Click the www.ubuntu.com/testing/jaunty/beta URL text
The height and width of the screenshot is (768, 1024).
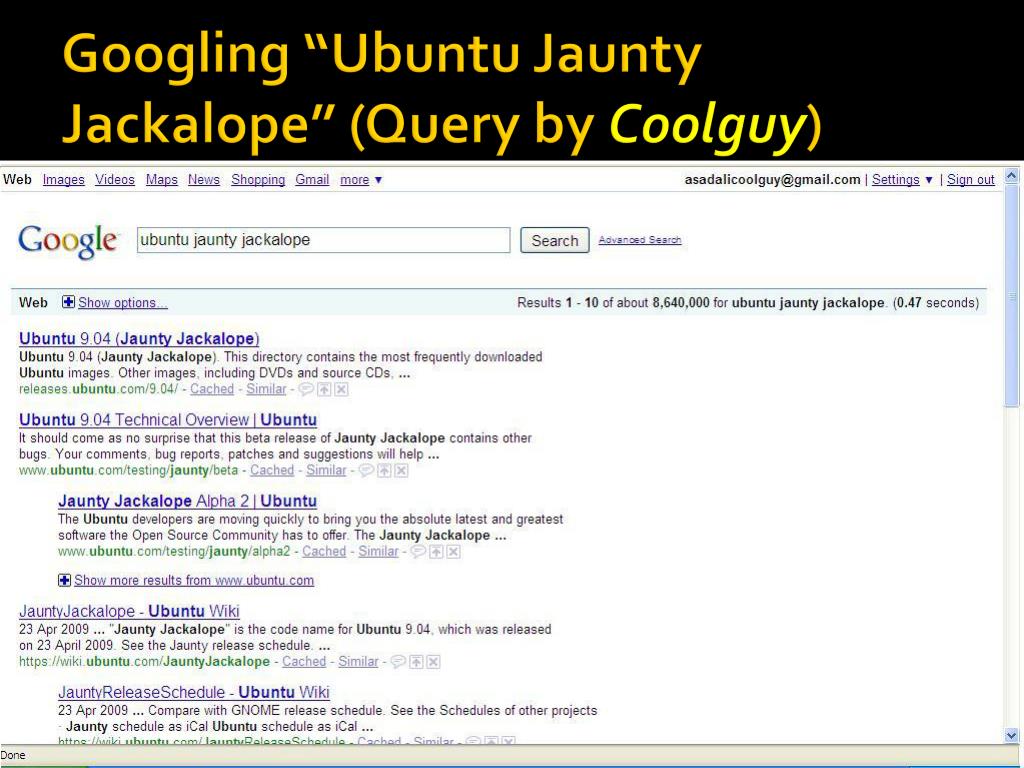point(129,470)
